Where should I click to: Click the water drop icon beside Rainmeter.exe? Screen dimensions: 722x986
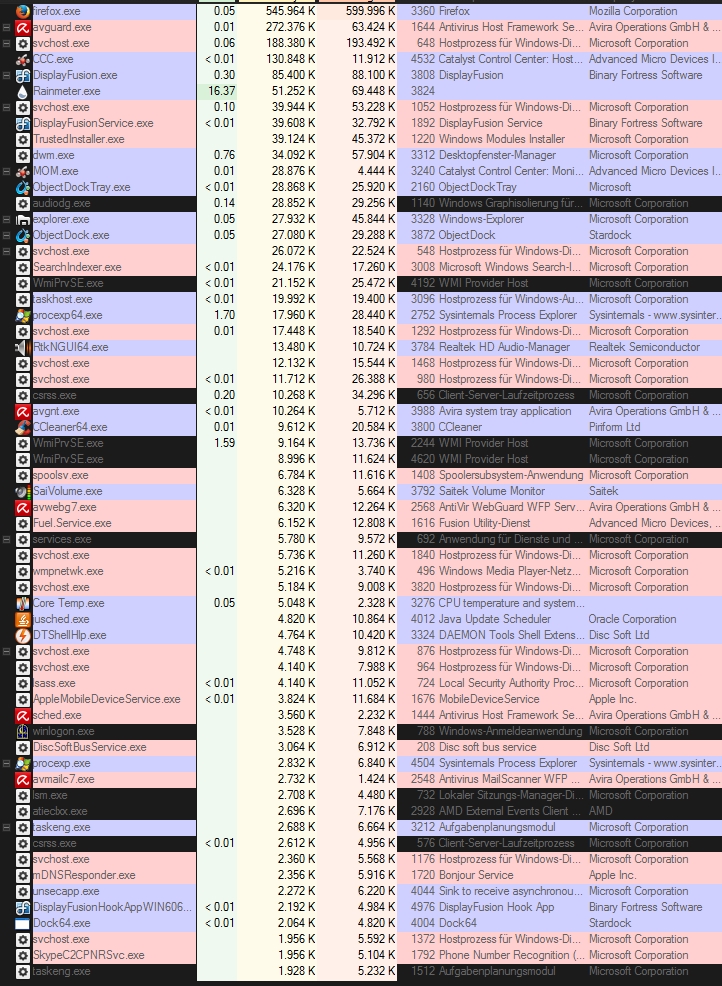[23, 91]
